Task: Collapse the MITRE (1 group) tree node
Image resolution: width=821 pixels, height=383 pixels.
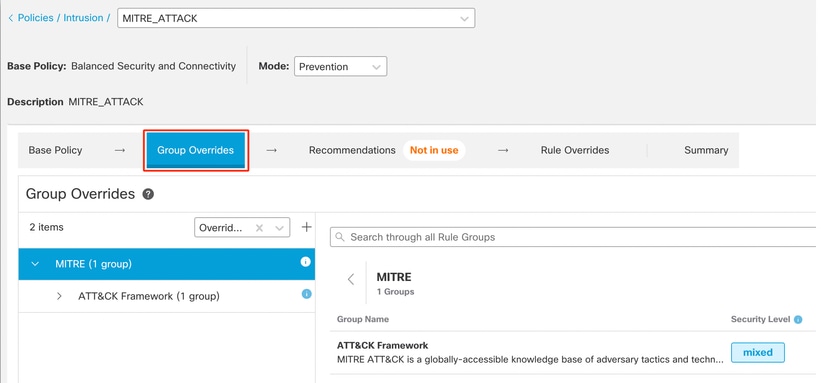Action: [x=35, y=264]
